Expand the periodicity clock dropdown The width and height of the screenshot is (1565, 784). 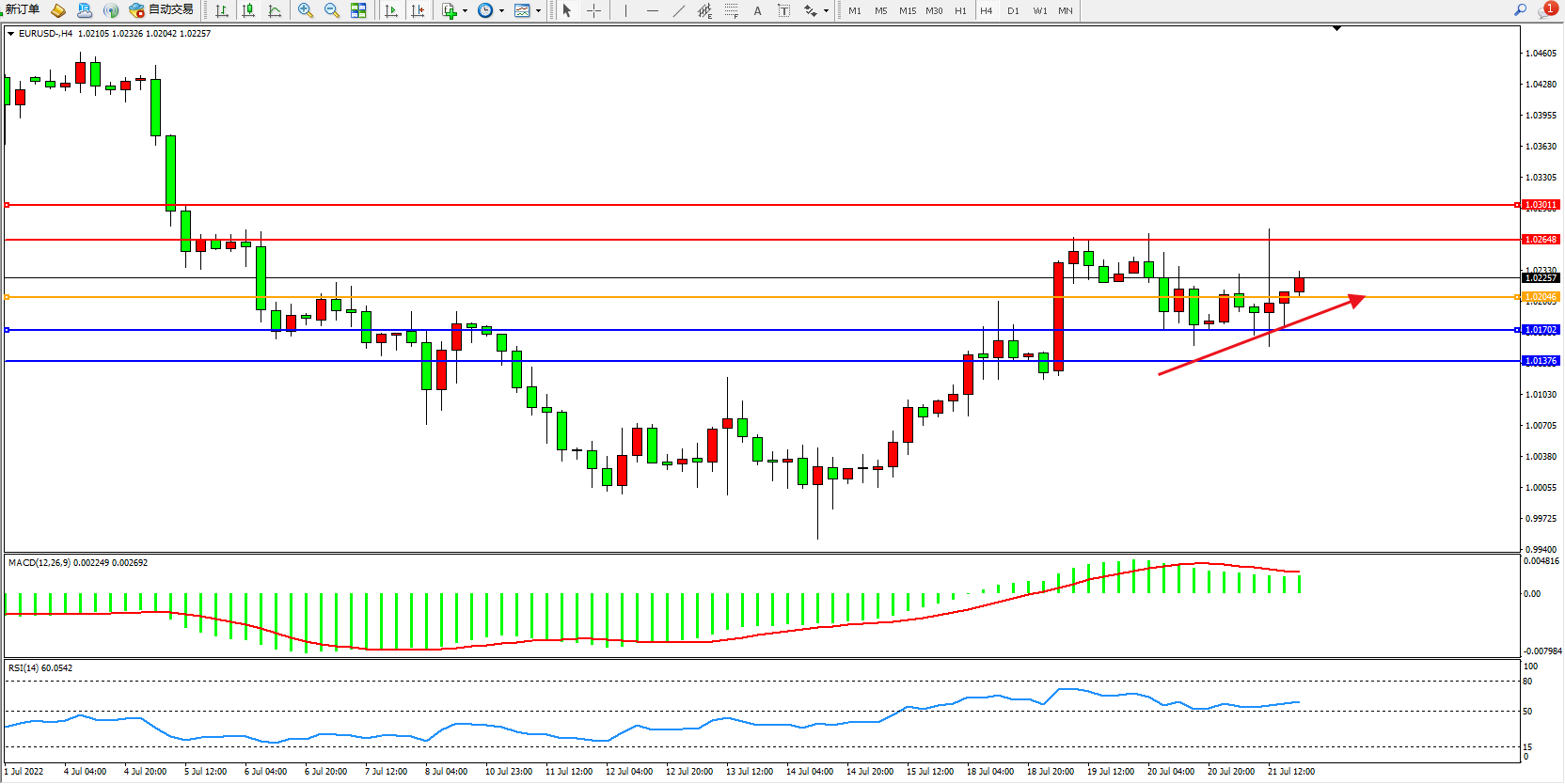coord(501,11)
